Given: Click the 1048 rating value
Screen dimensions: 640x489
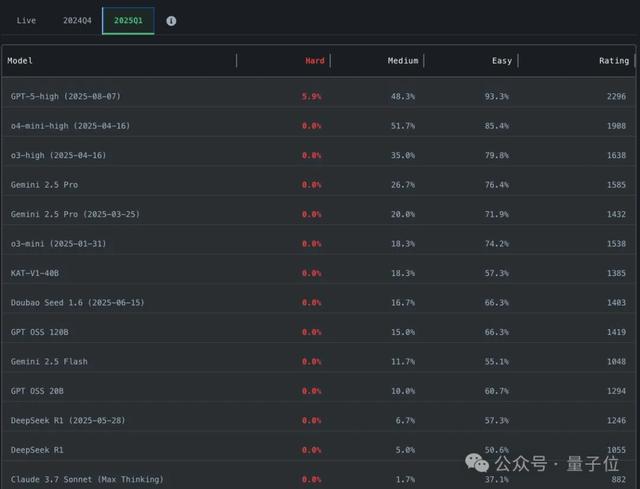Looking at the screenshot, I should click(x=616, y=361).
